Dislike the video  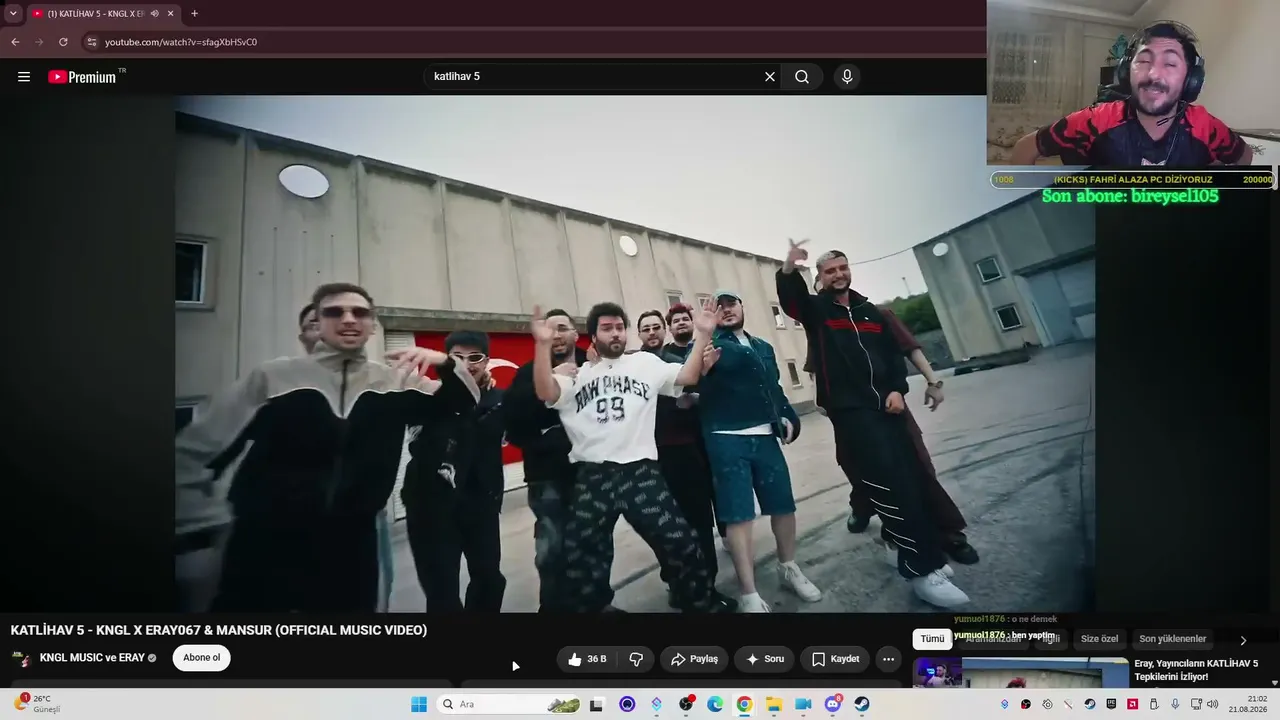pos(636,659)
